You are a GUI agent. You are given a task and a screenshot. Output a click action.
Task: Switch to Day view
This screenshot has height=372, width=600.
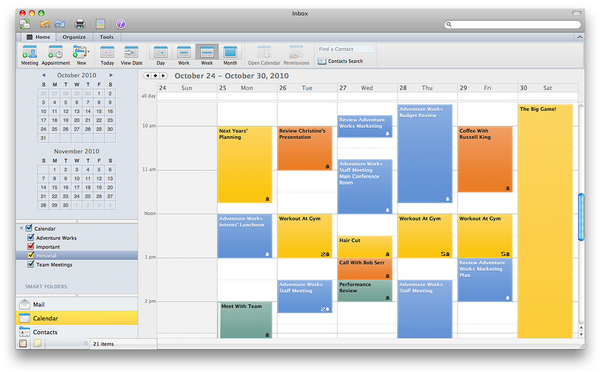pos(161,55)
